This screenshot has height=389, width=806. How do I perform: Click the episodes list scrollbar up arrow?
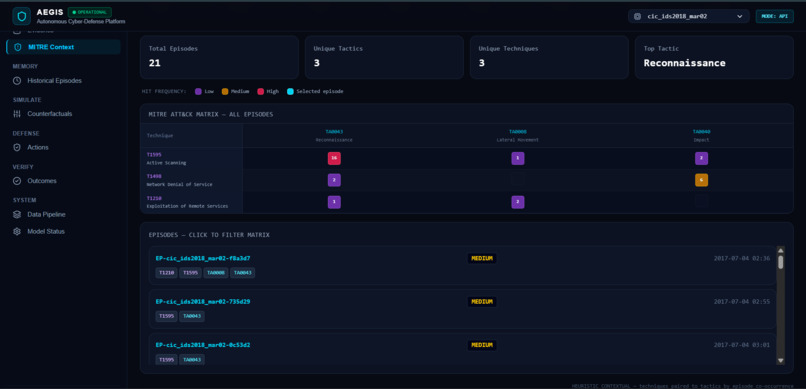pos(780,250)
